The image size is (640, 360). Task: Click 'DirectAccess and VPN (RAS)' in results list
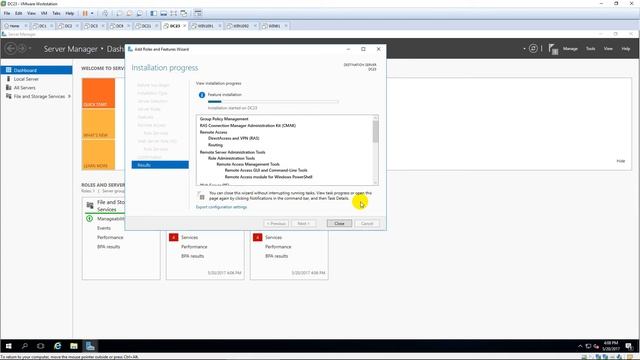(233, 138)
